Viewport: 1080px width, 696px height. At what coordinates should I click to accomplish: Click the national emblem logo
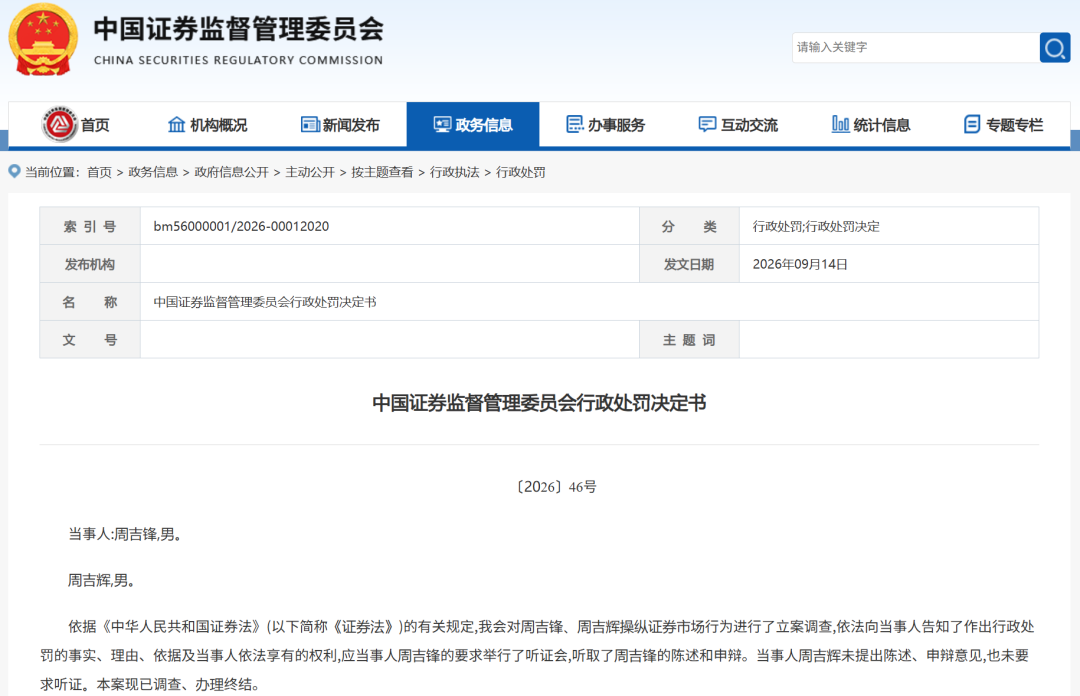tap(43, 40)
